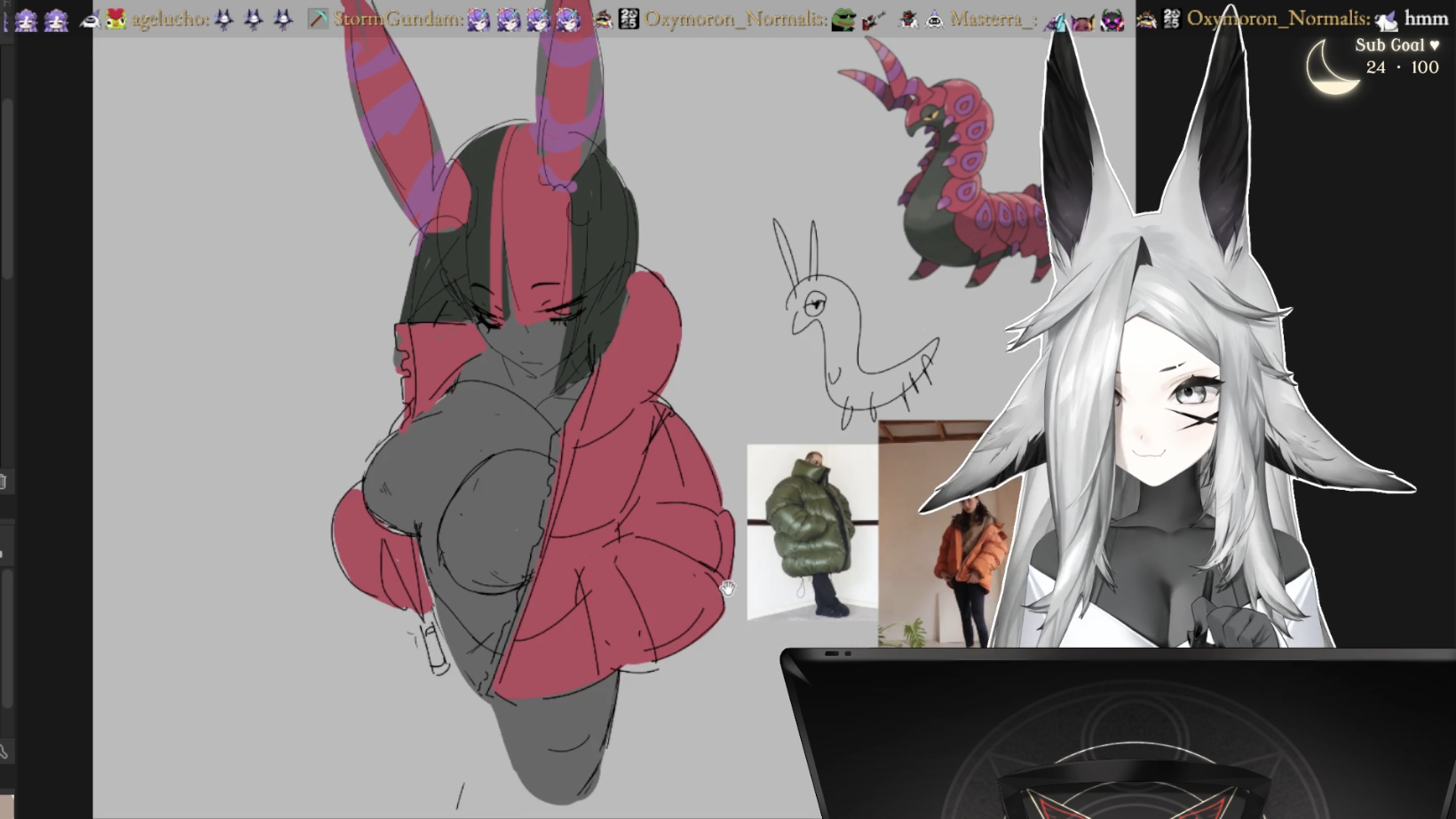This screenshot has width=1456, height=819.
Task: Select the centipede Pokémon reference image
Action: tap(946, 161)
